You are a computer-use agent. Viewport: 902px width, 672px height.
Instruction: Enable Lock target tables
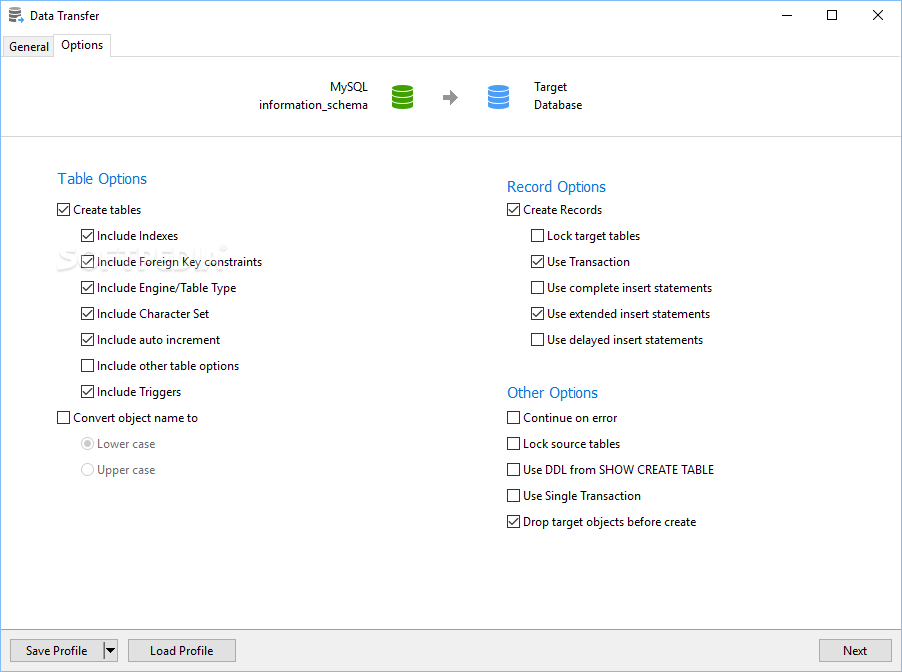537,235
